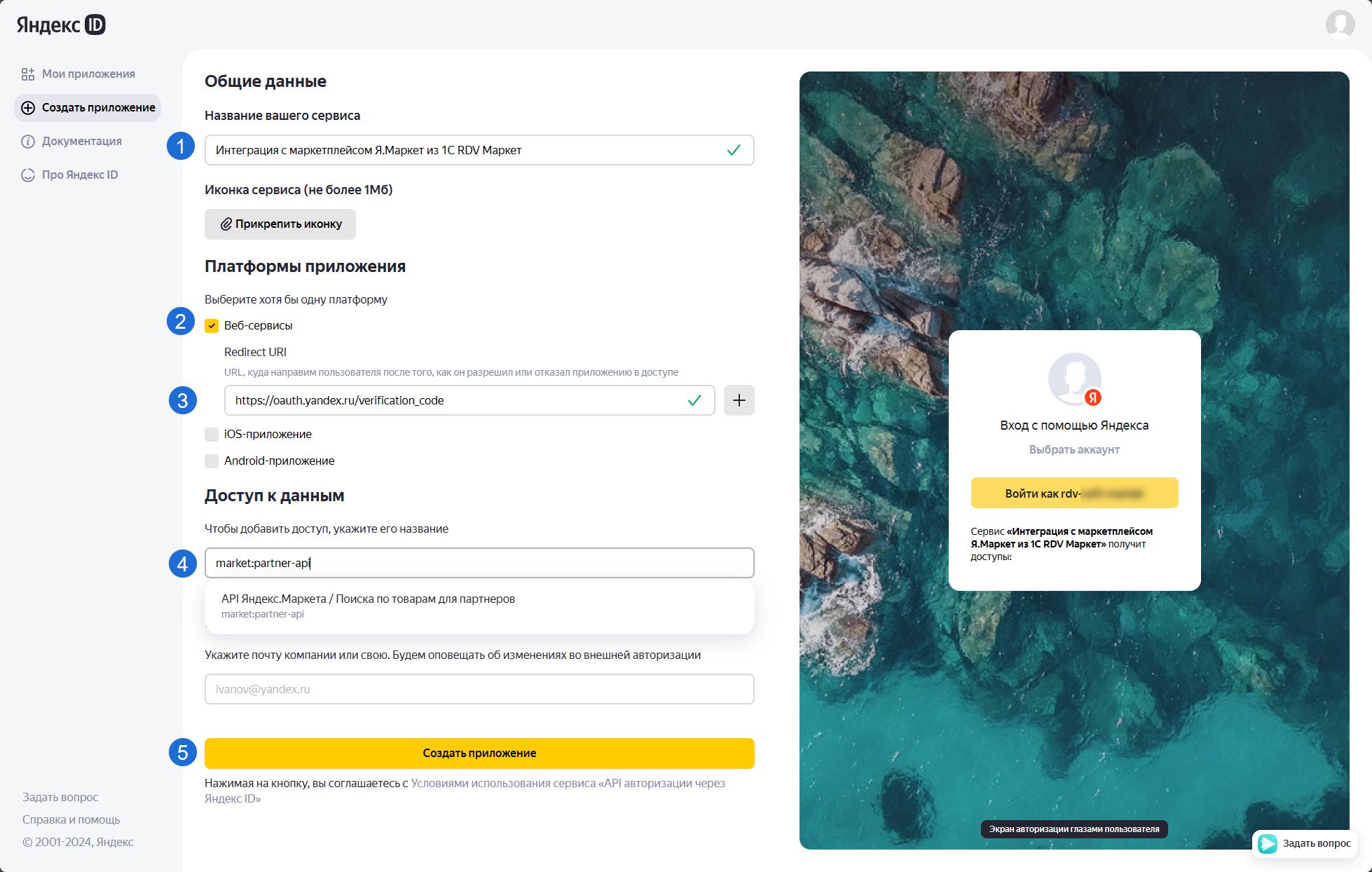Click the plus icon beside Создать приложение
This screenshot has height=872, width=1372.
click(28, 108)
